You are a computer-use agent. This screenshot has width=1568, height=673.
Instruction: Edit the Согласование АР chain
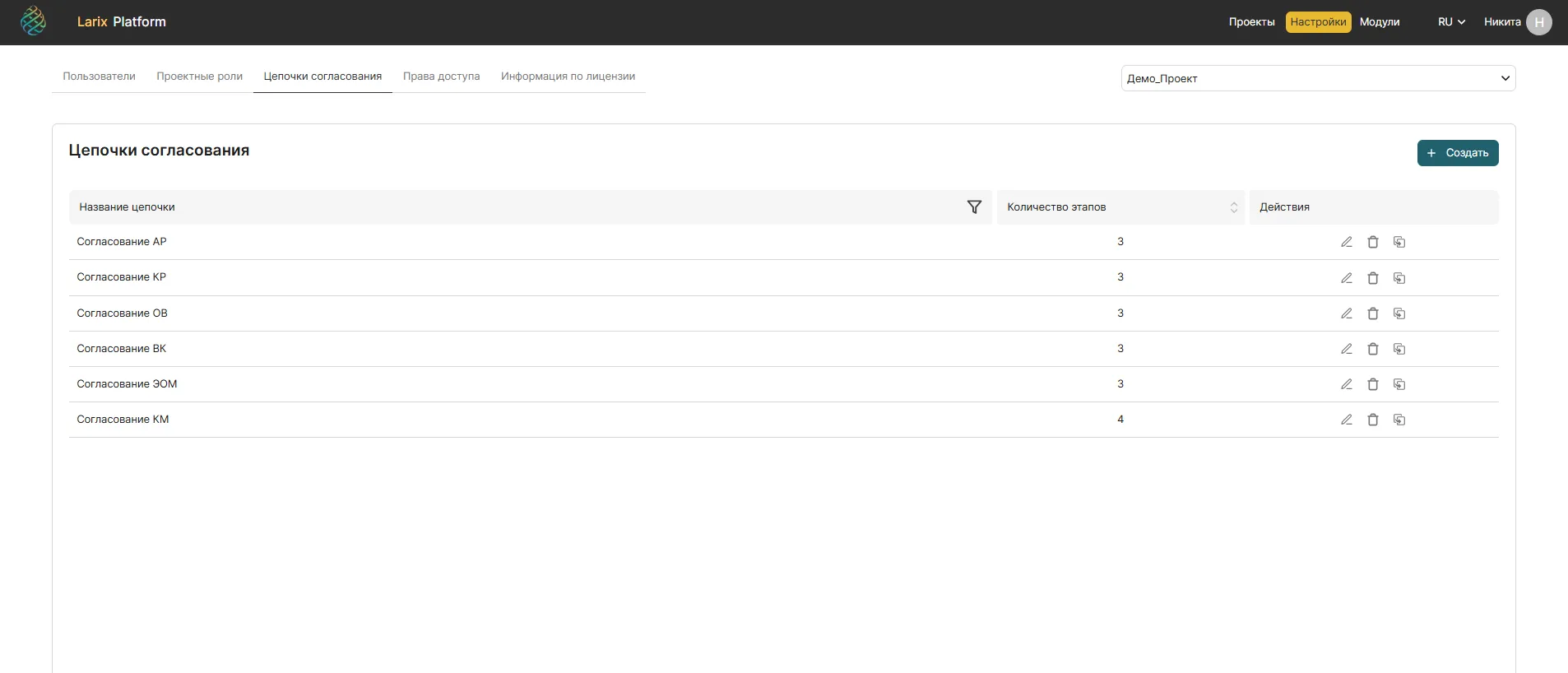(1347, 242)
